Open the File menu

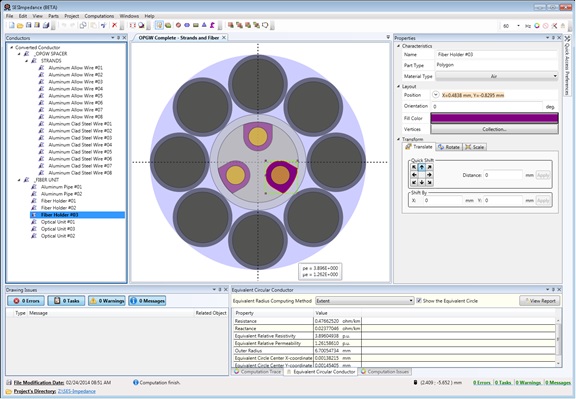[x=10, y=16]
